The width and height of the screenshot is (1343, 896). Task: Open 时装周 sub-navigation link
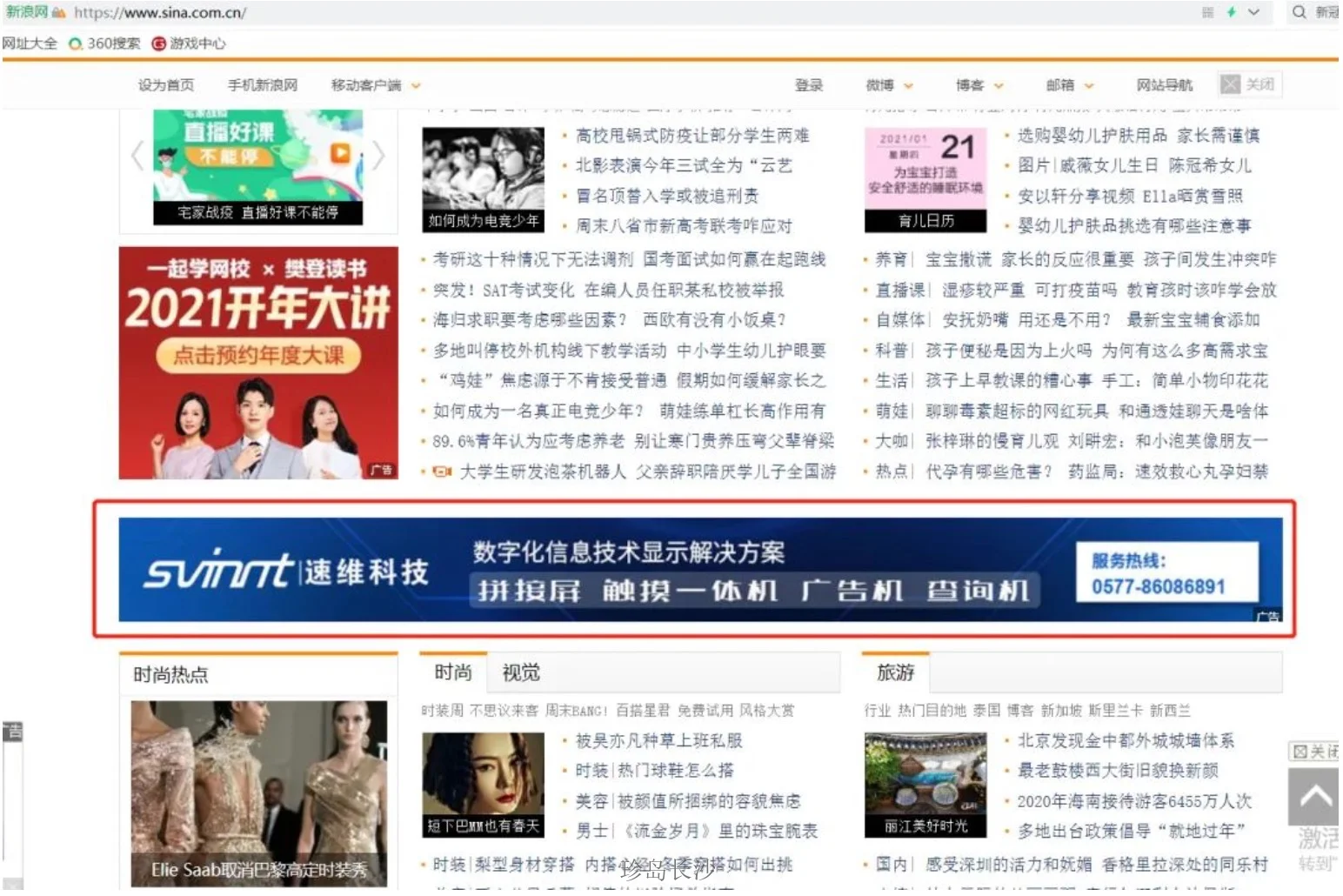pyautogui.click(x=443, y=711)
